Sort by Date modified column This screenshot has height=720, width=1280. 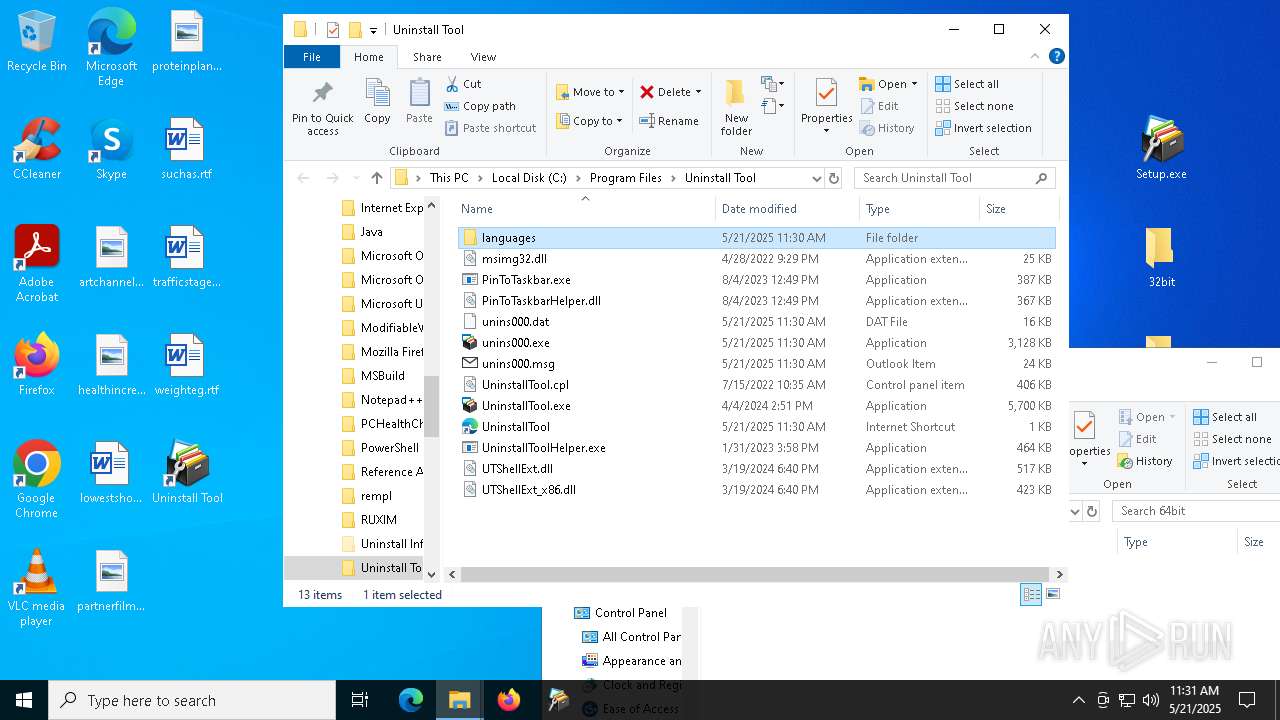click(x=788, y=209)
